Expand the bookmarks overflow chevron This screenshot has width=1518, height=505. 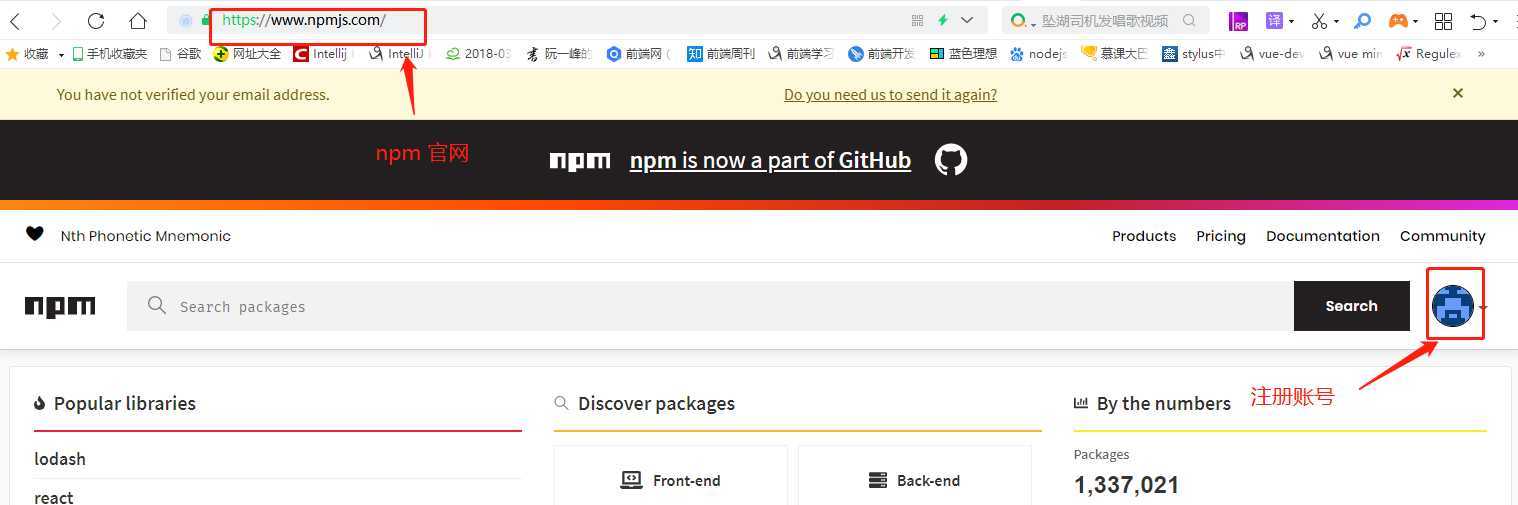point(1481,54)
